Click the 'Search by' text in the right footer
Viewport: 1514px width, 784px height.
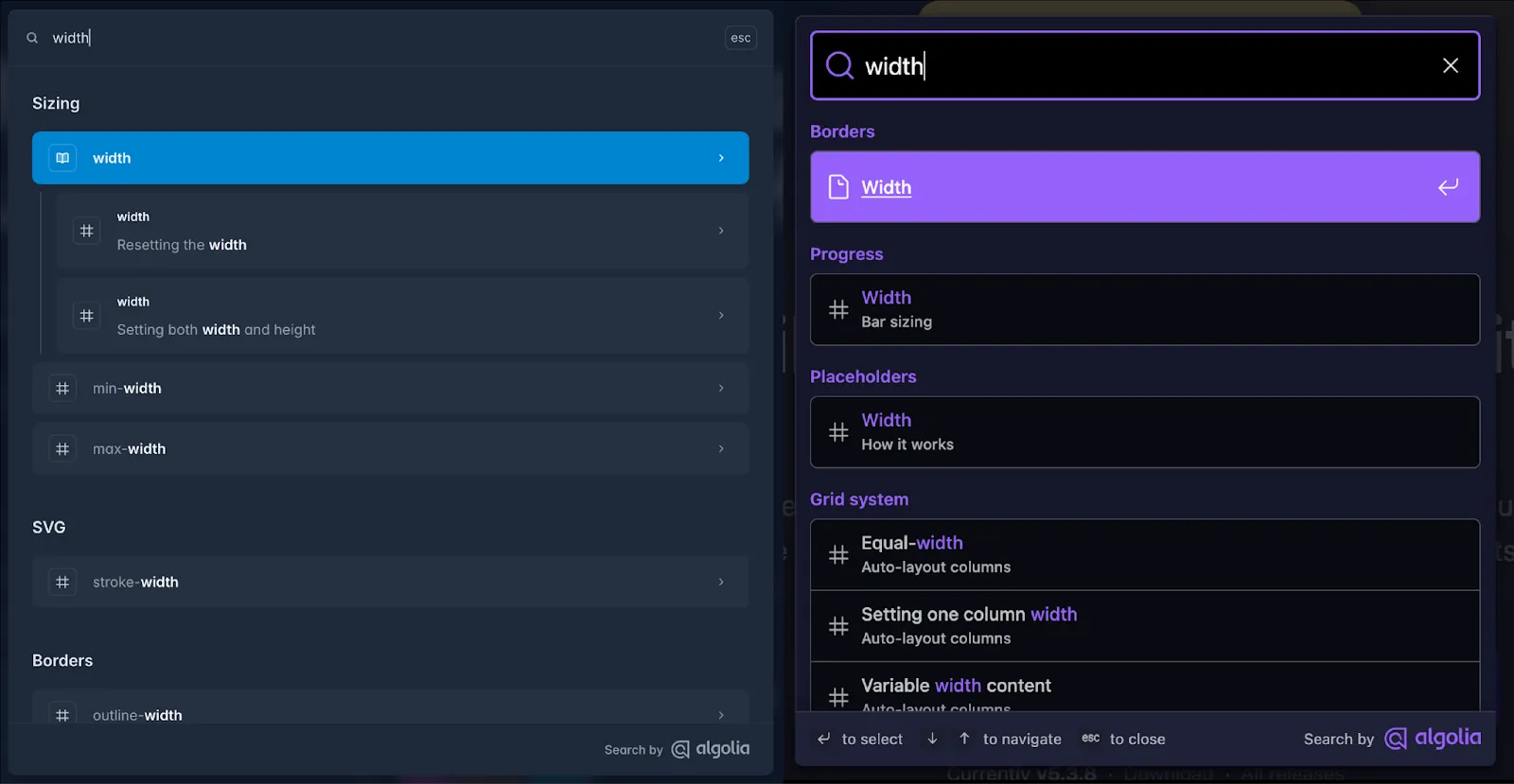[1339, 740]
